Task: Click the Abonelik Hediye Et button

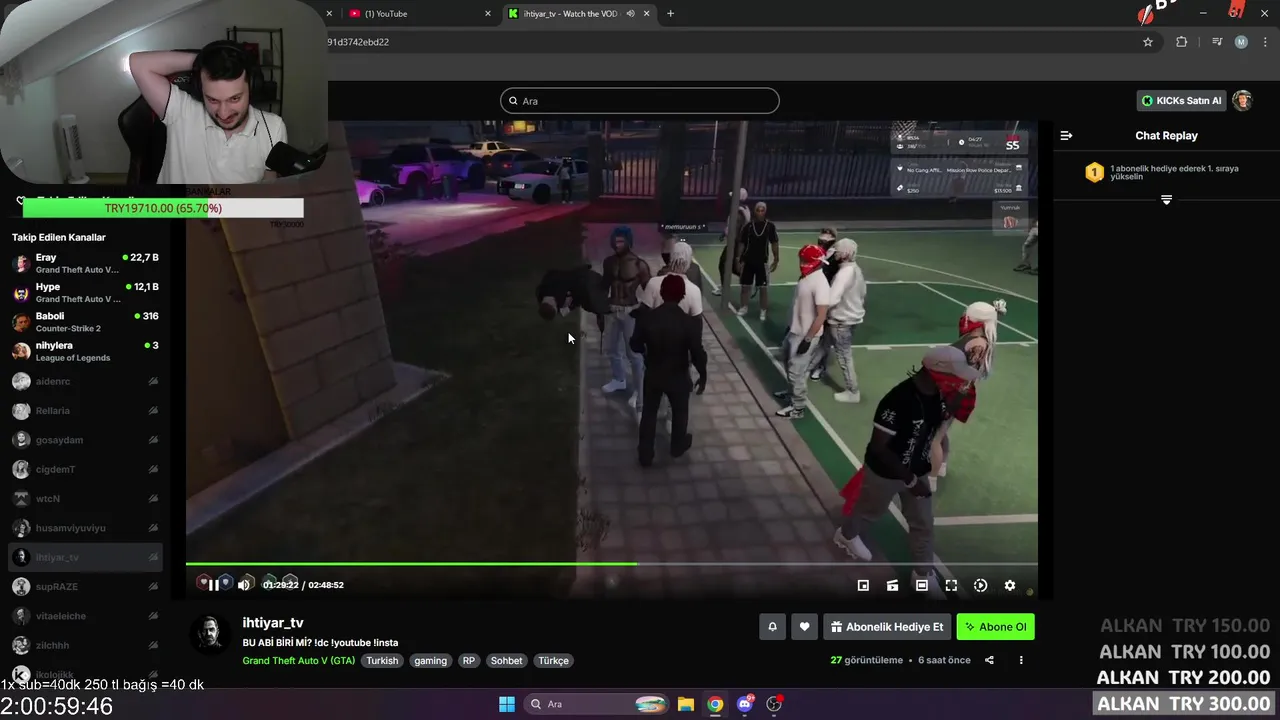Action: pyautogui.click(x=887, y=627)
